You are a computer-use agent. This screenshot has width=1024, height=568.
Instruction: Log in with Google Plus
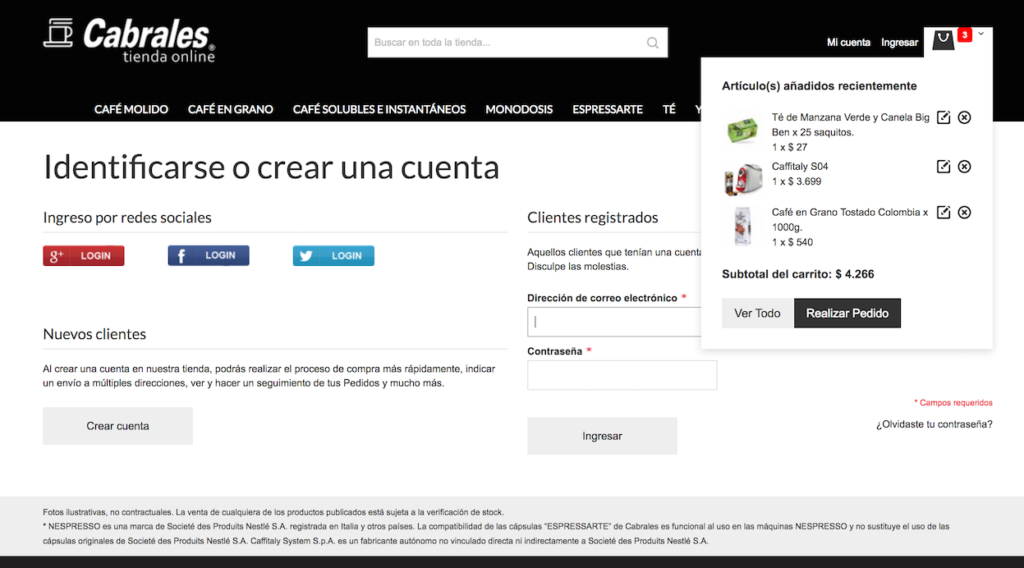[x=84, y=256]
